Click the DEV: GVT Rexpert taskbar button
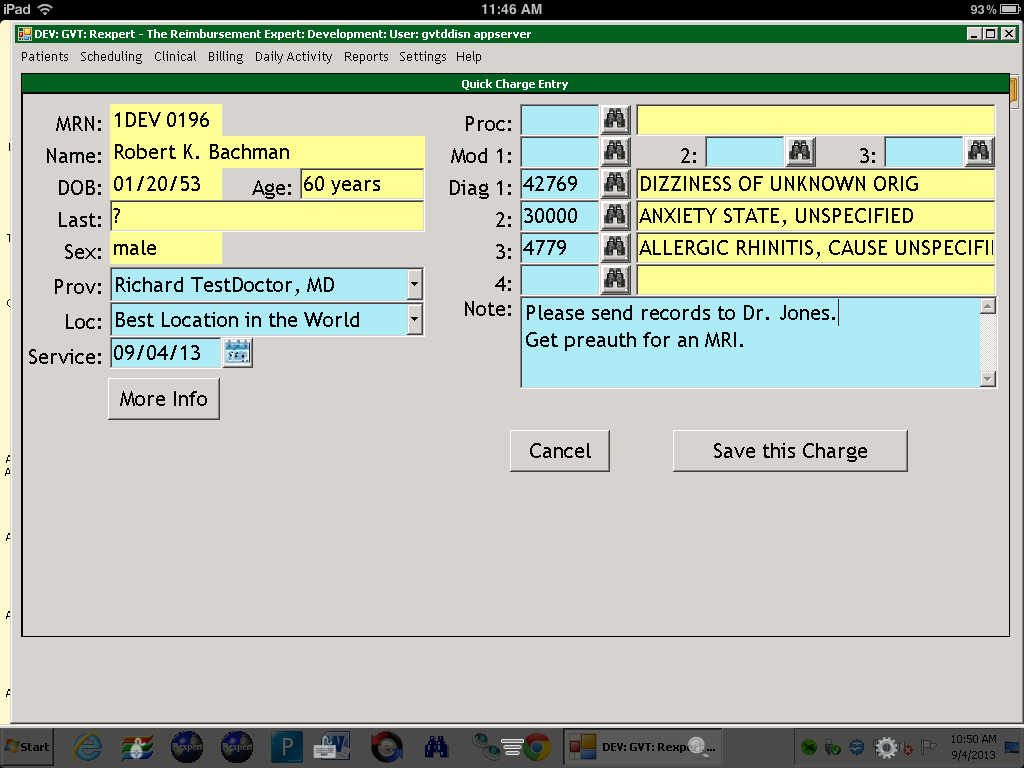 (x=643, y=746)
